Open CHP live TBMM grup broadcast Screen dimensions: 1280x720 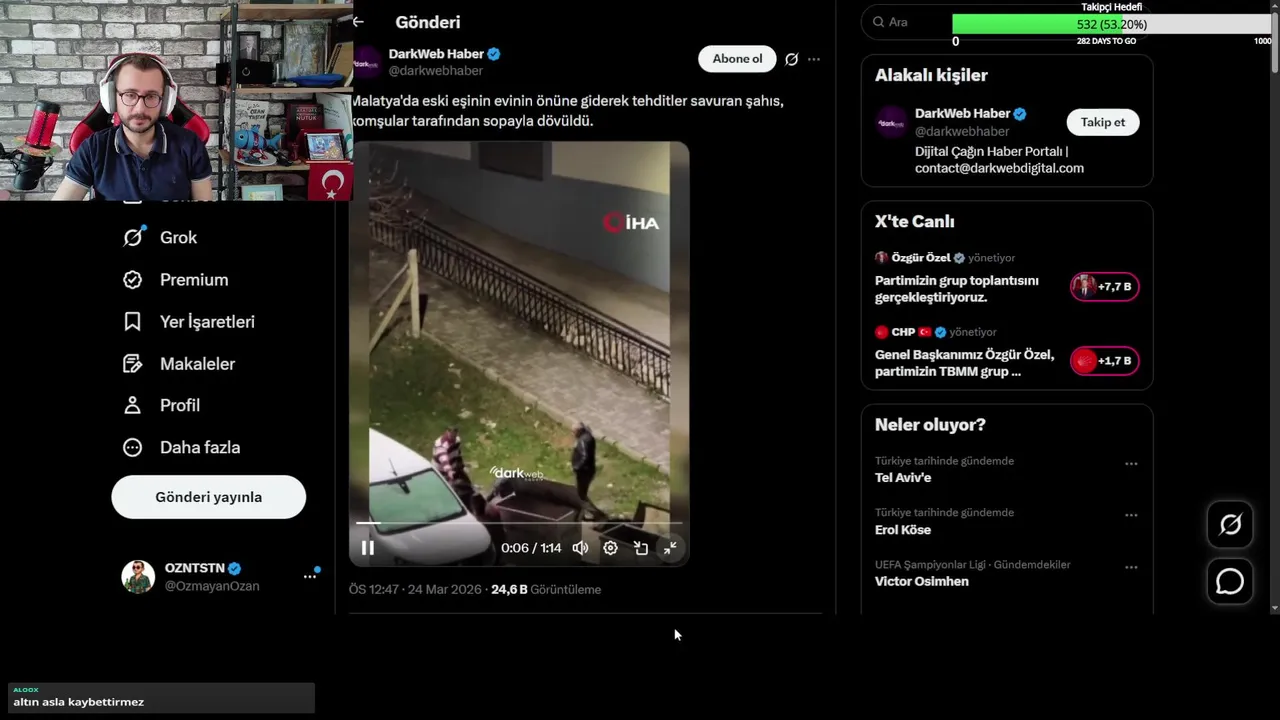click(965, 363)
